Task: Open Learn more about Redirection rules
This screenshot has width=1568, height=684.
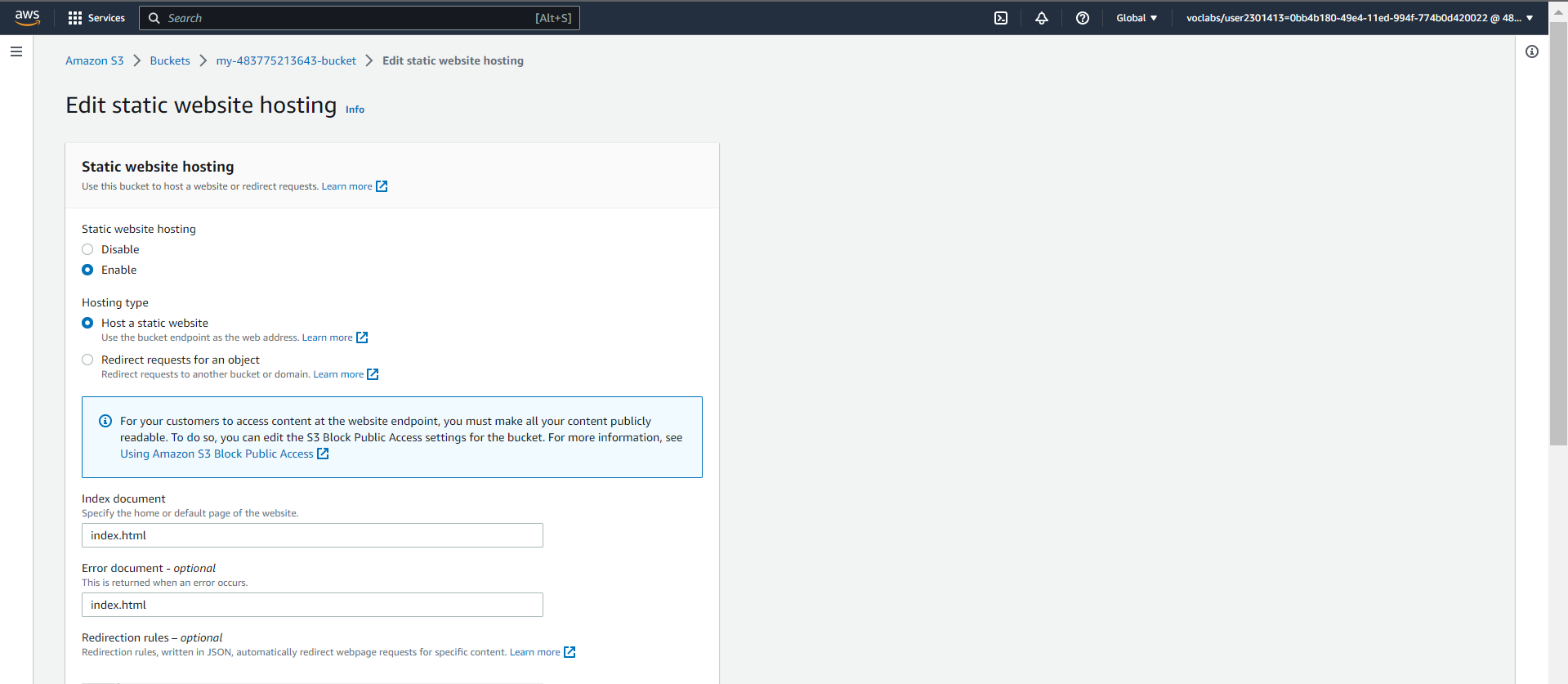Action: [x=534, y=652]
